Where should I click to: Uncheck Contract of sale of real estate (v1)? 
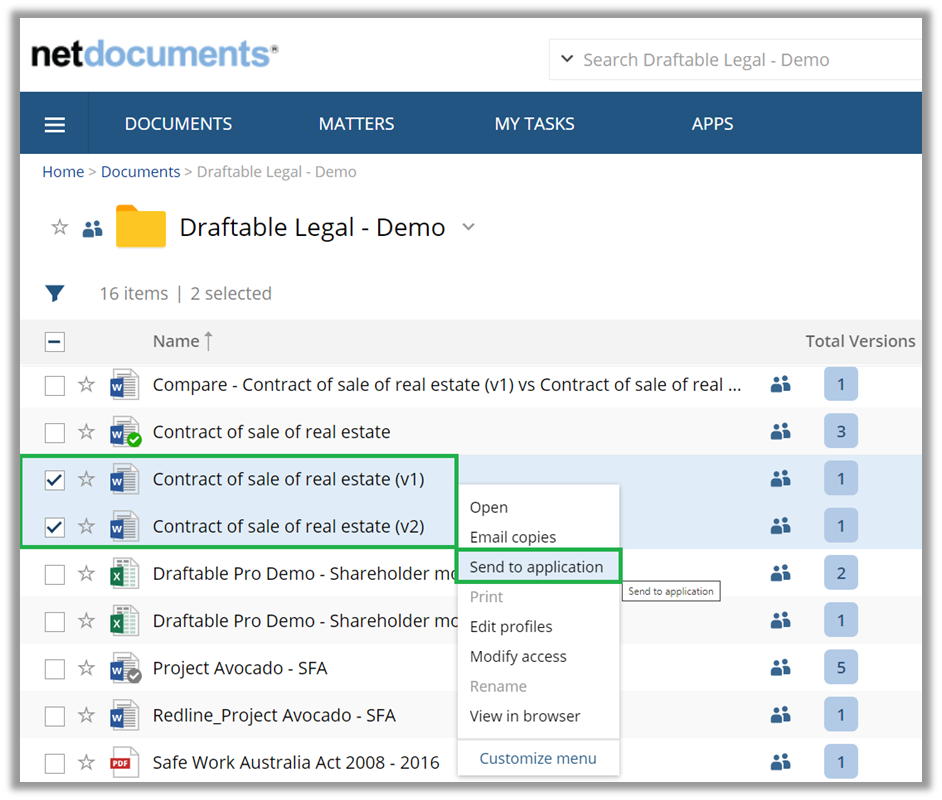coord(54,479)
